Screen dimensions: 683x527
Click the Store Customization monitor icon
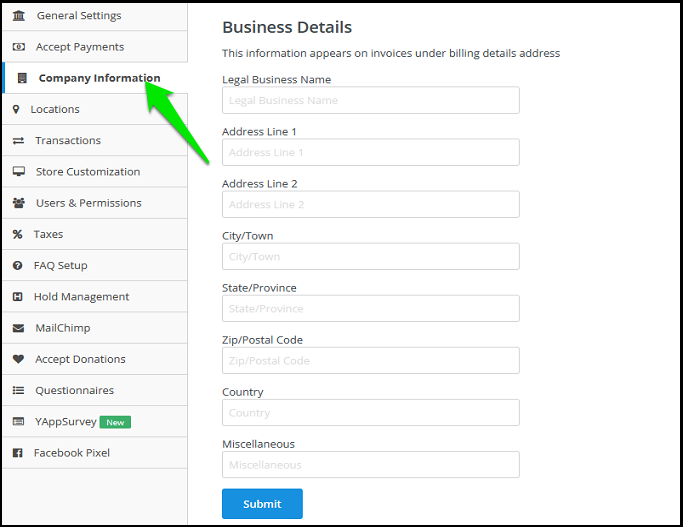18,172
